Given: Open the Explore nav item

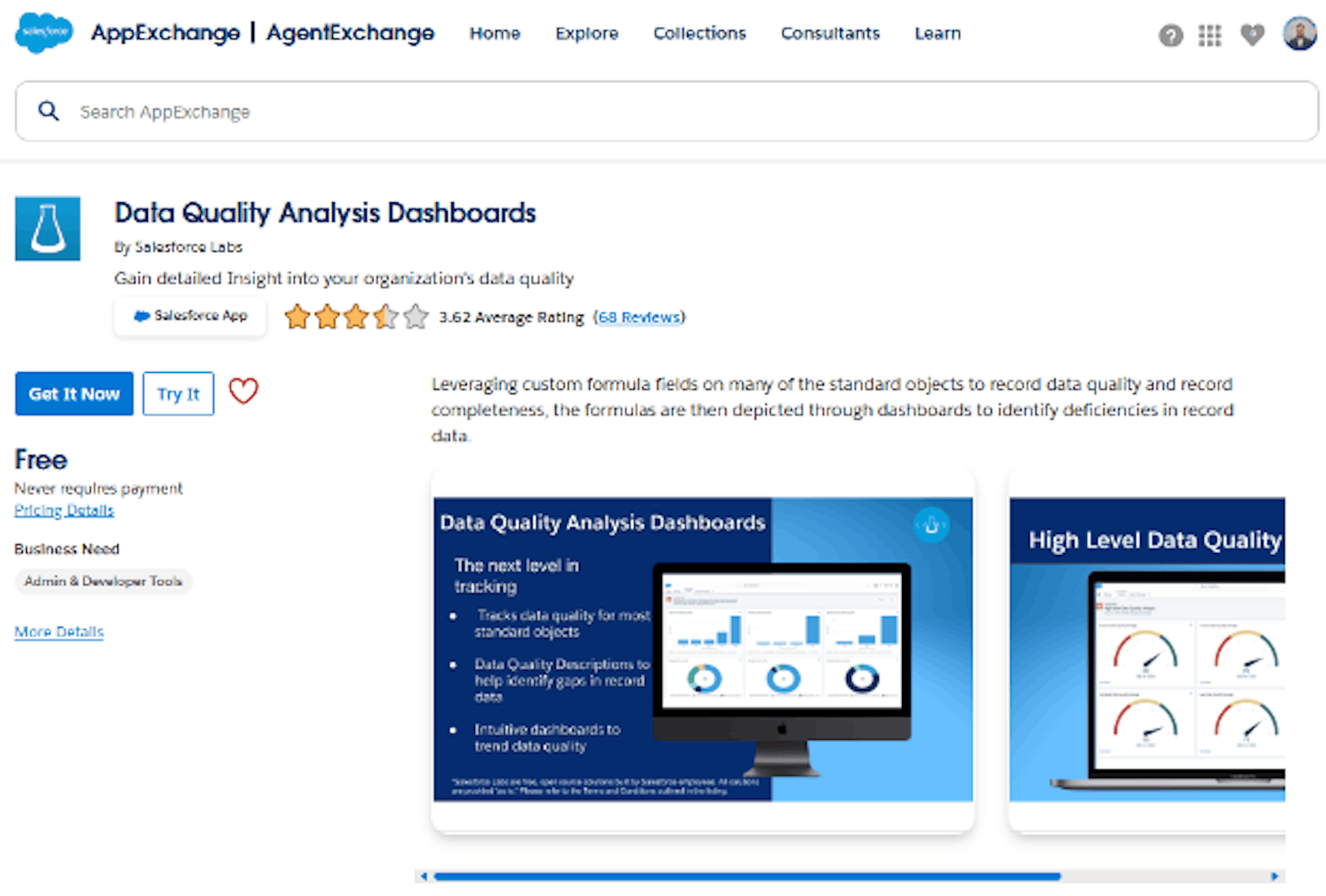Looking at the screenshot, I should coord(587,33).
